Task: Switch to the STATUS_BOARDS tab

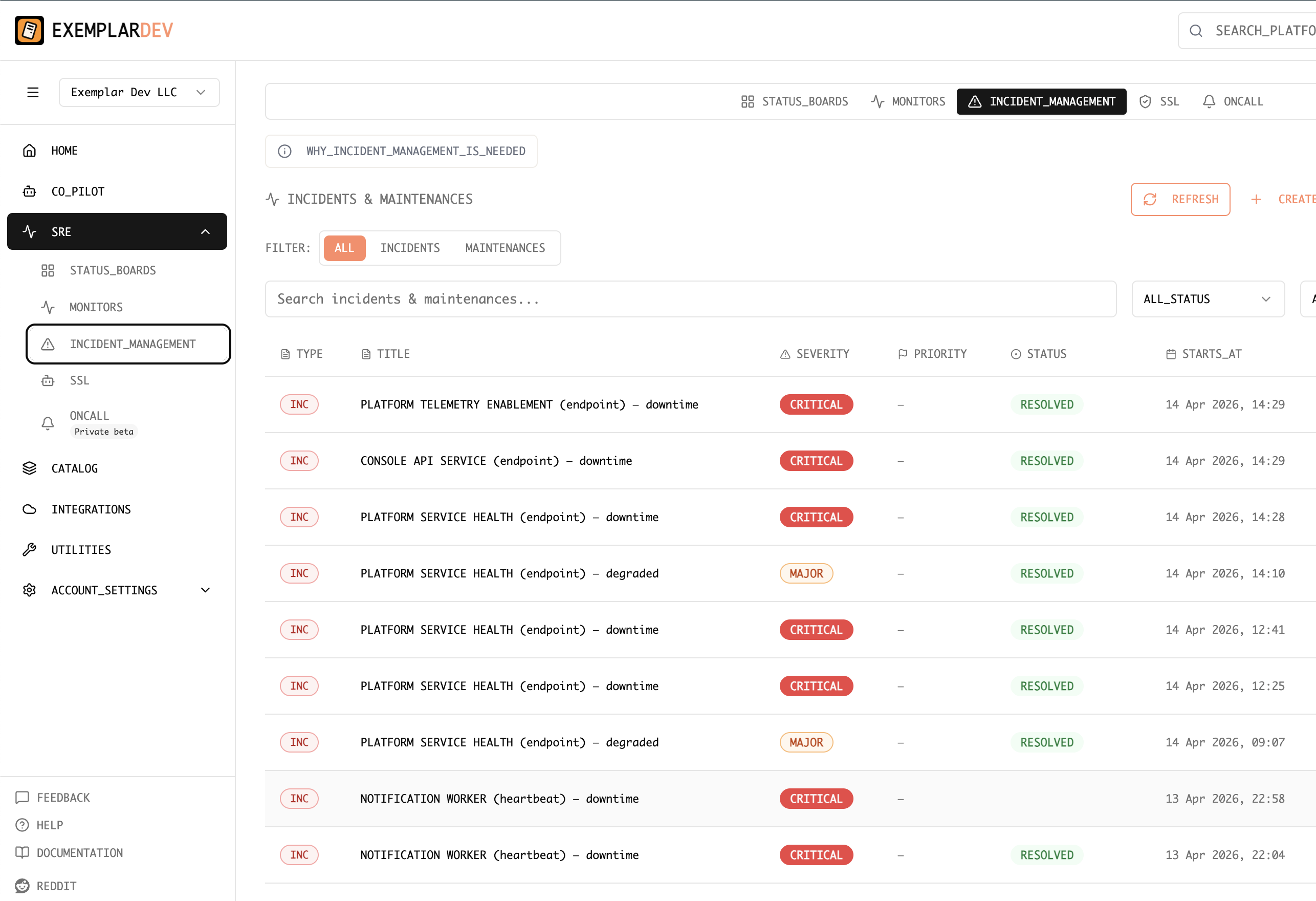Action: pyautogui.click(x=795, y=101)
